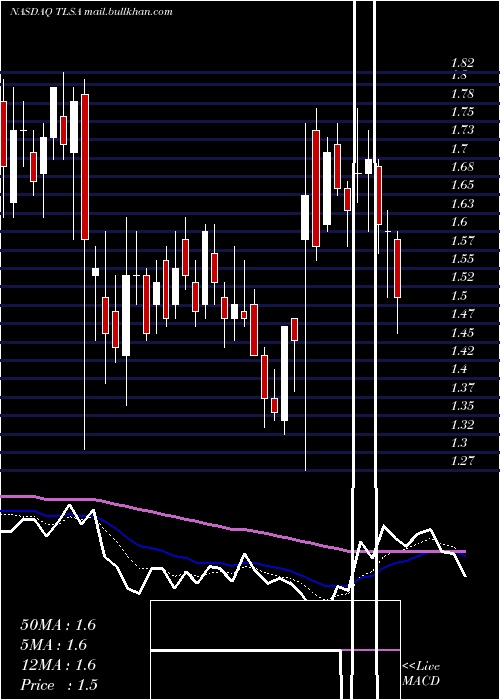Click the 50MA : 1.6 readout
This screenshot has height=700, width=500.
(58, 625)
